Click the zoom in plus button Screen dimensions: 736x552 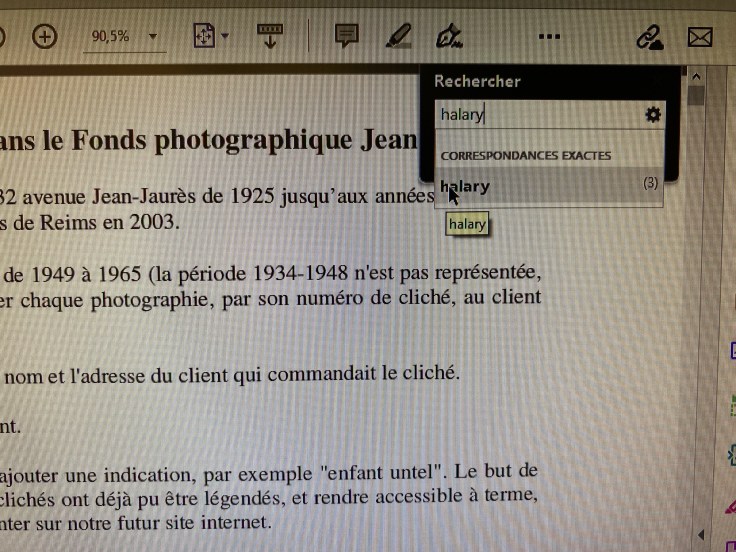(45, 37)
